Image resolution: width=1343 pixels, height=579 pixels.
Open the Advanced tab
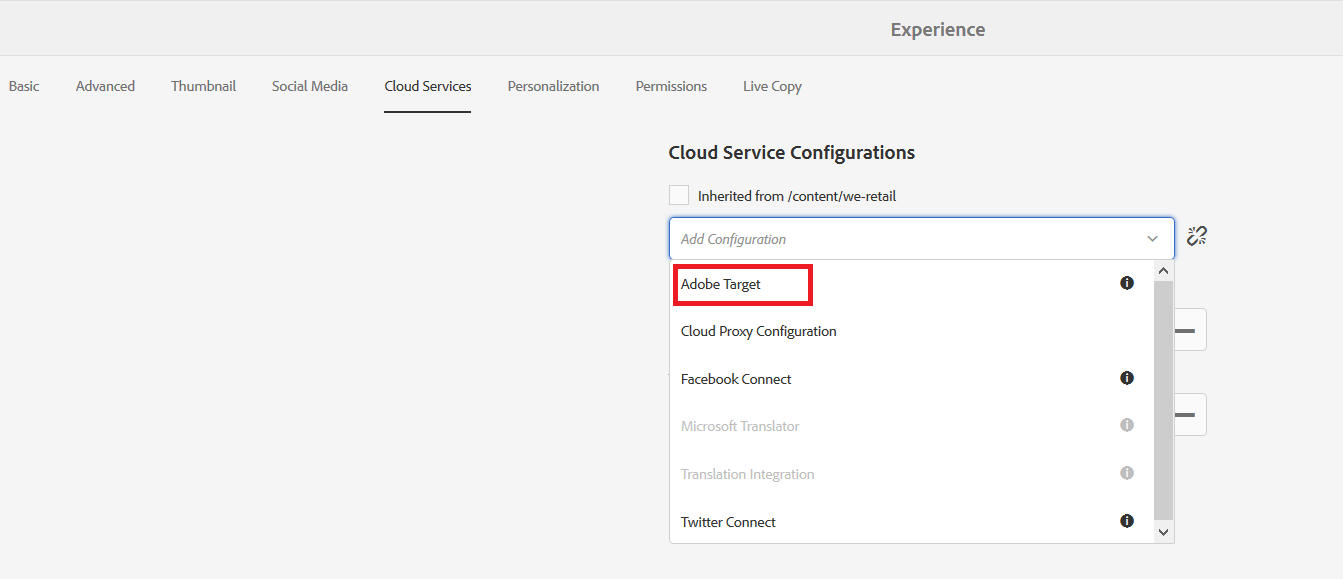tap(105, 86)
